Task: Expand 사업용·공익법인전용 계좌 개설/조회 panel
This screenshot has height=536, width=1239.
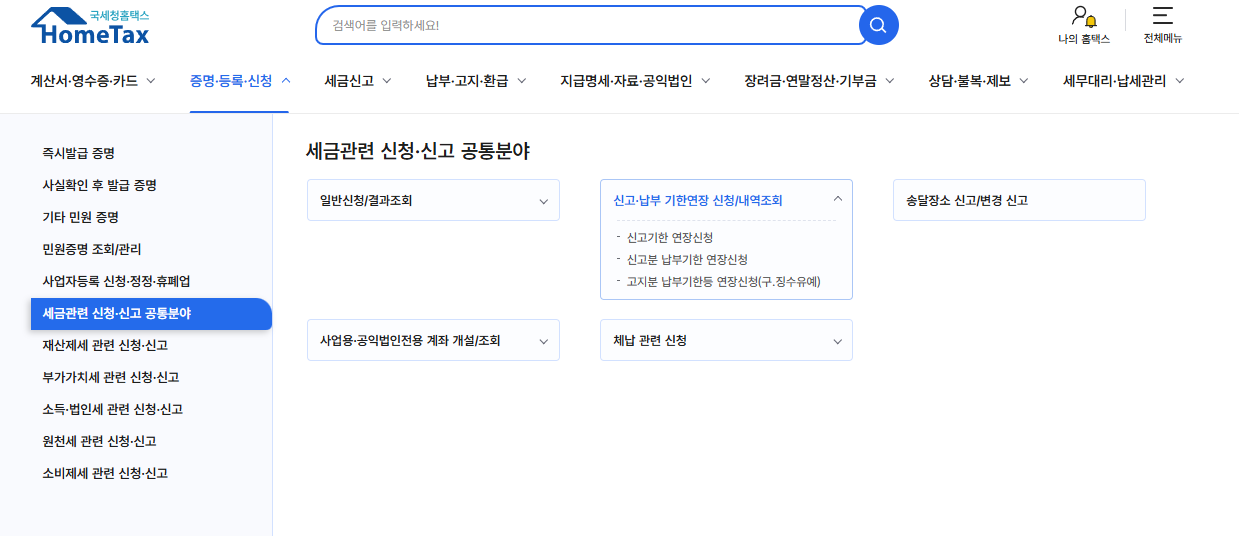Action: 433,340
